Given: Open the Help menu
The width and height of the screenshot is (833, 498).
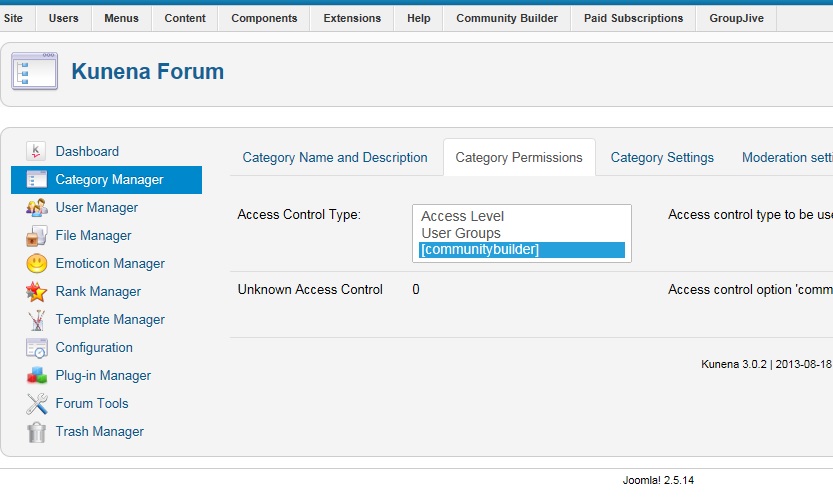Looking at the screenshot, I should [419, 18].
